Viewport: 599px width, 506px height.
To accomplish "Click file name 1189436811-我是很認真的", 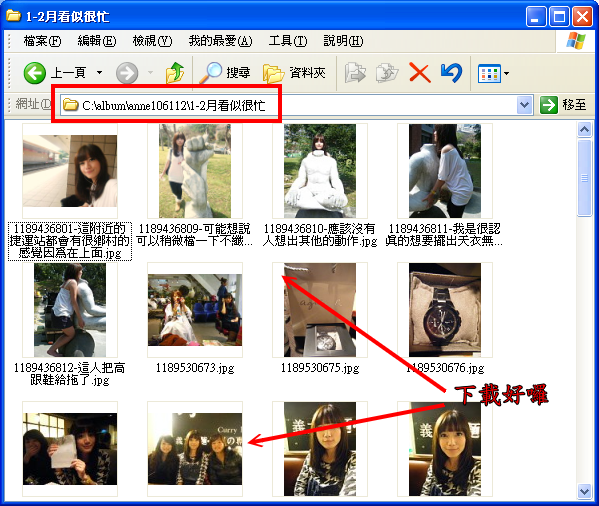I will [444, 235].
